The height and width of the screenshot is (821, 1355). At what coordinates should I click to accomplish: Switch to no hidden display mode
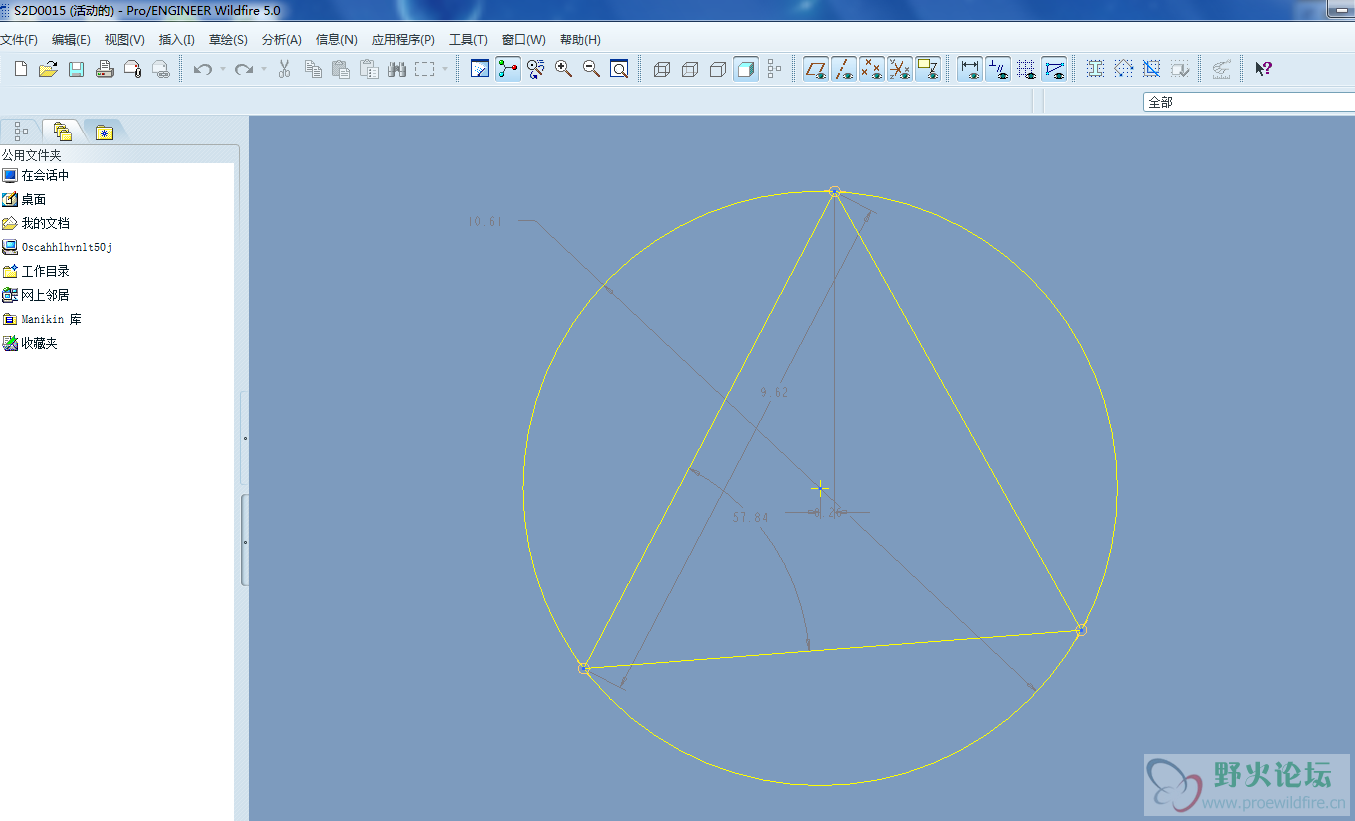click(x=718, y=69)
